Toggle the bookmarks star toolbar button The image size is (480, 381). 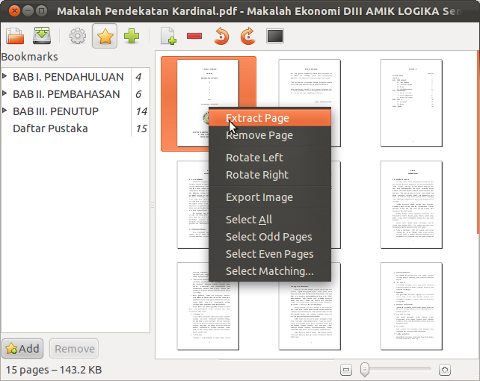(105, 36)
